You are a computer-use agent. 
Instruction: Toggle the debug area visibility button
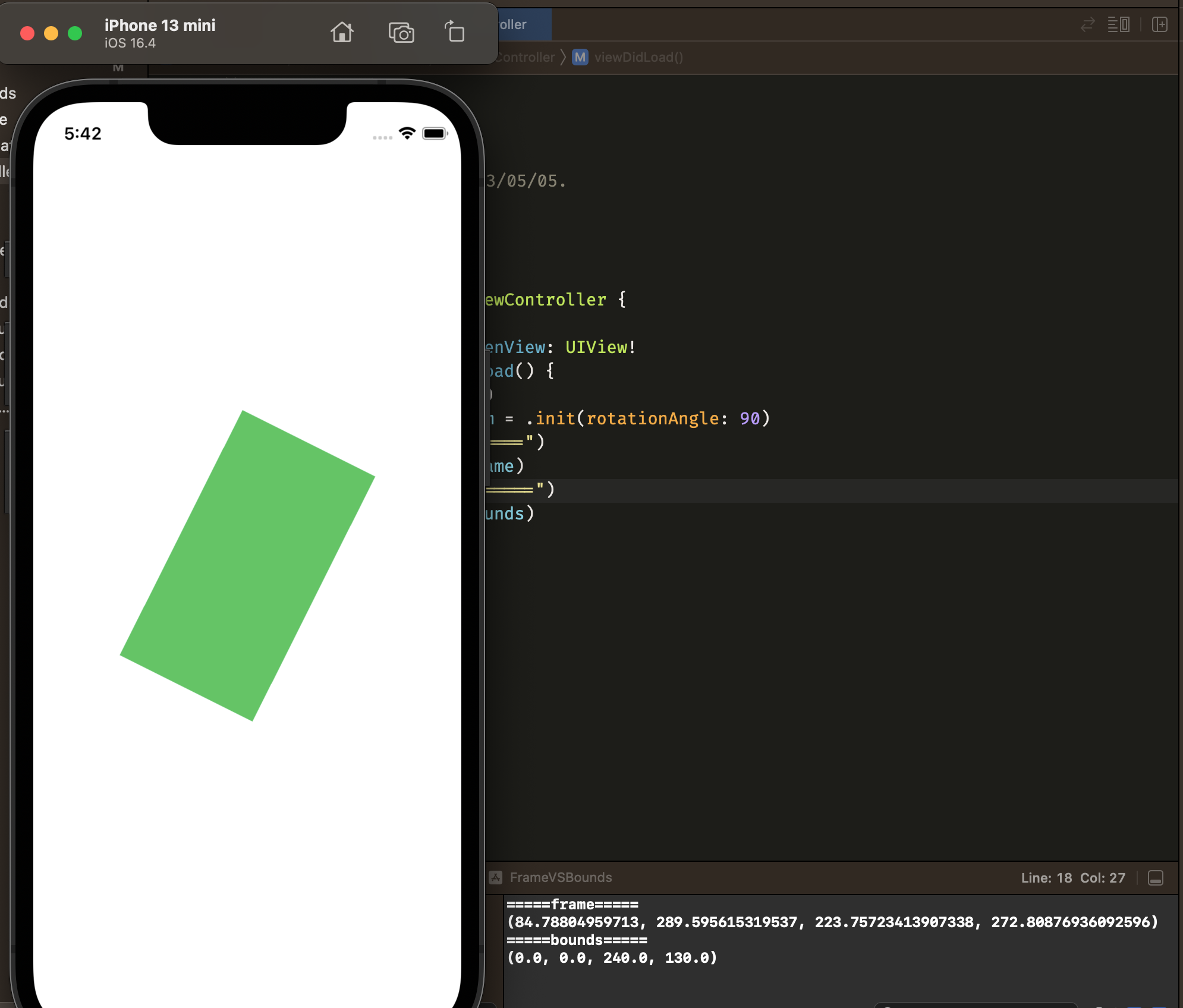(1155, 878)
